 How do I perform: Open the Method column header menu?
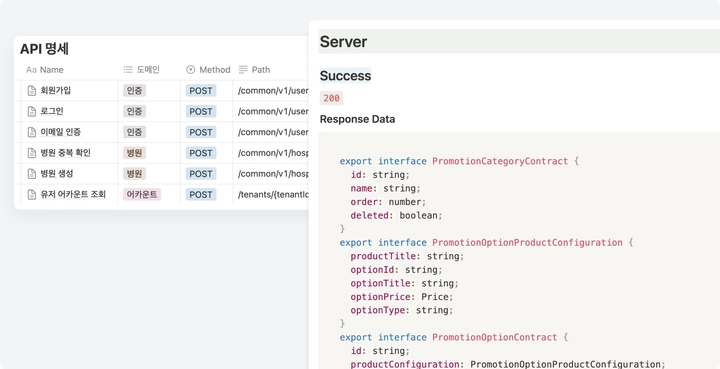click(207, 70)
